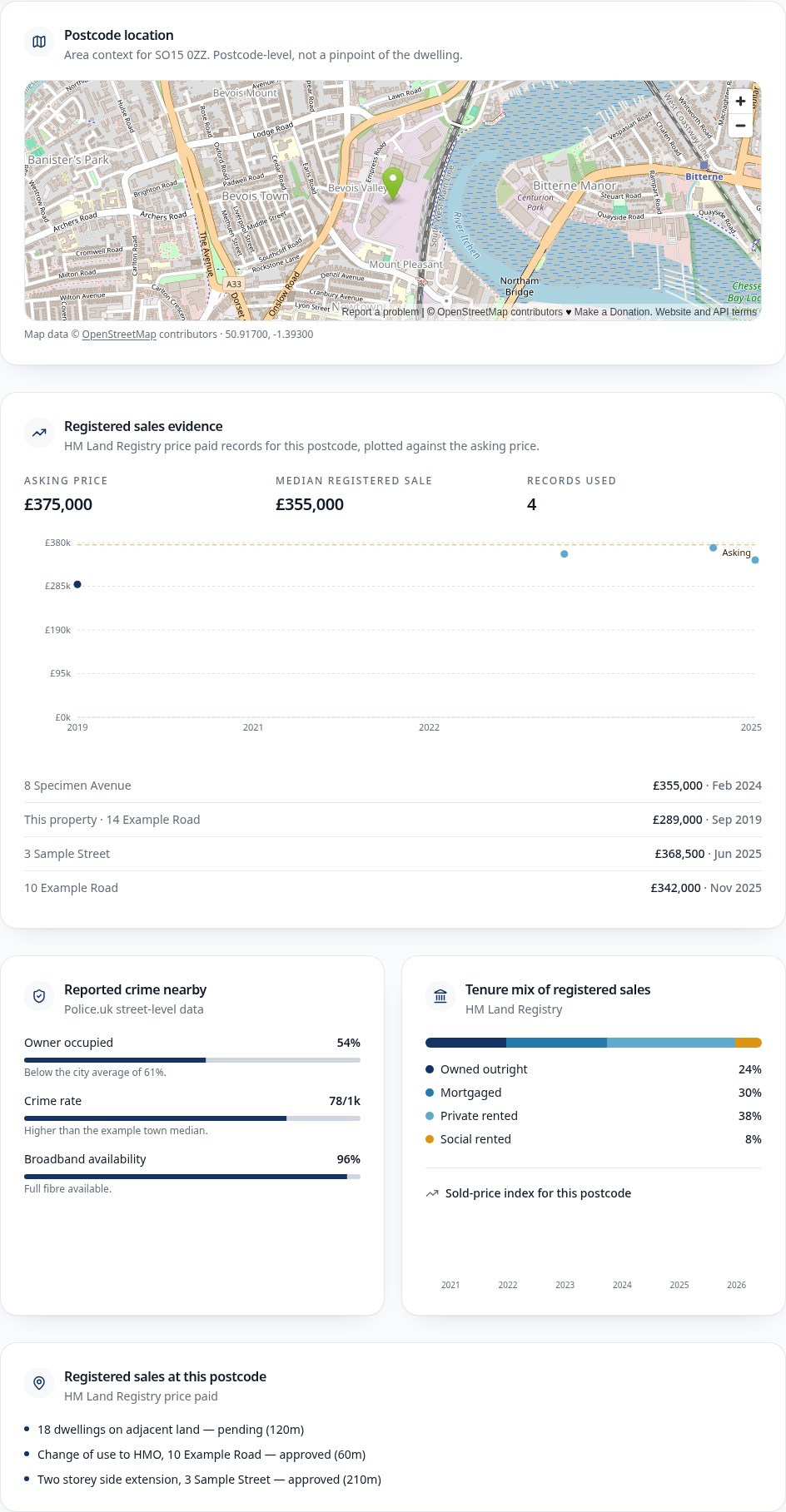Click the £375,000 asking price value
Image resolution: width=786 pixels, height=1512 pixels.
coord(58,504)
